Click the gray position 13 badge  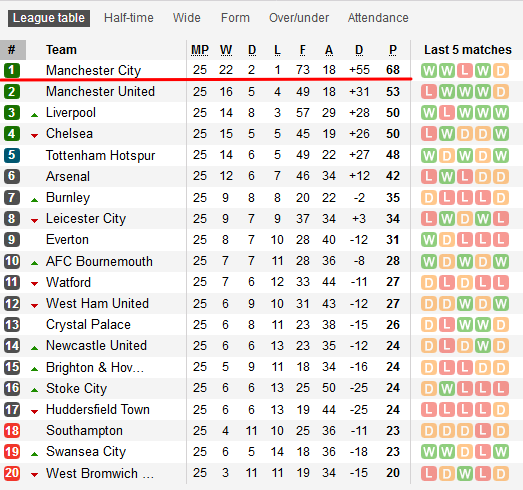point(12,325)
